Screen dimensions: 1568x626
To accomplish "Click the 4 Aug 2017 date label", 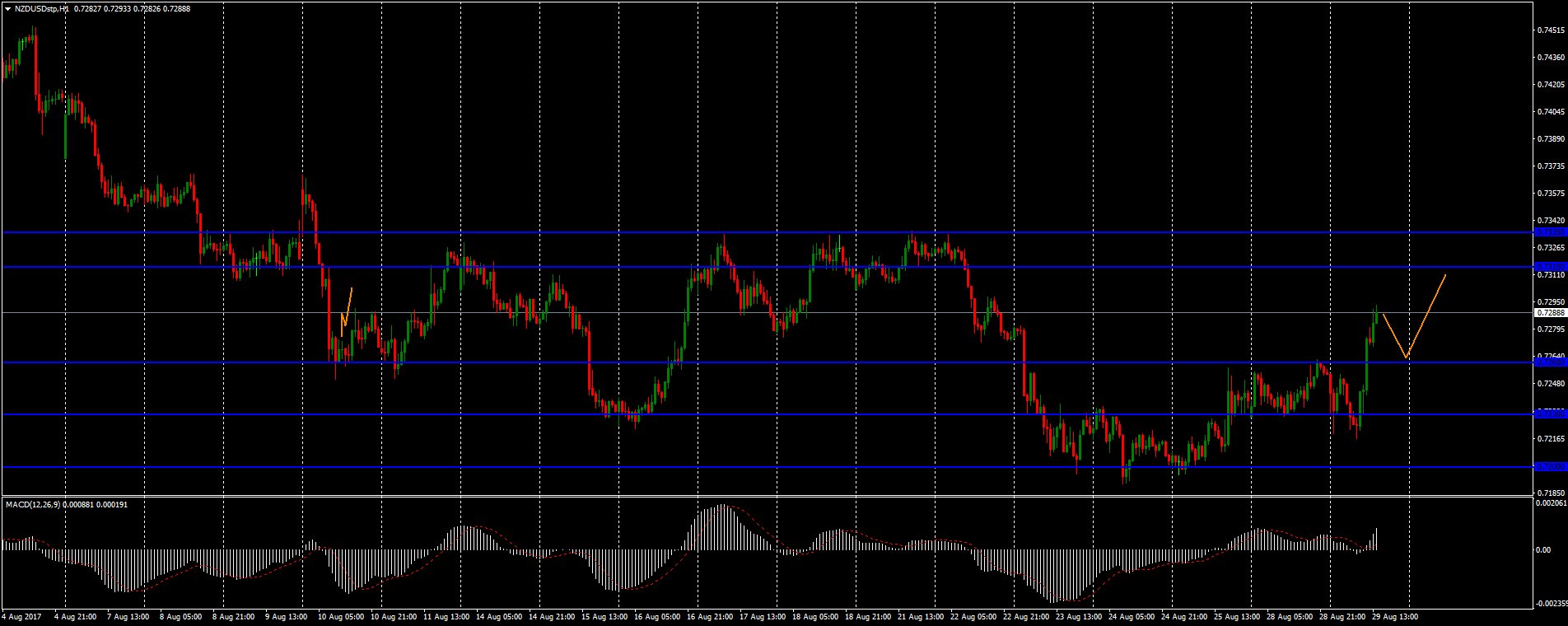I will (x=22, y=616).
